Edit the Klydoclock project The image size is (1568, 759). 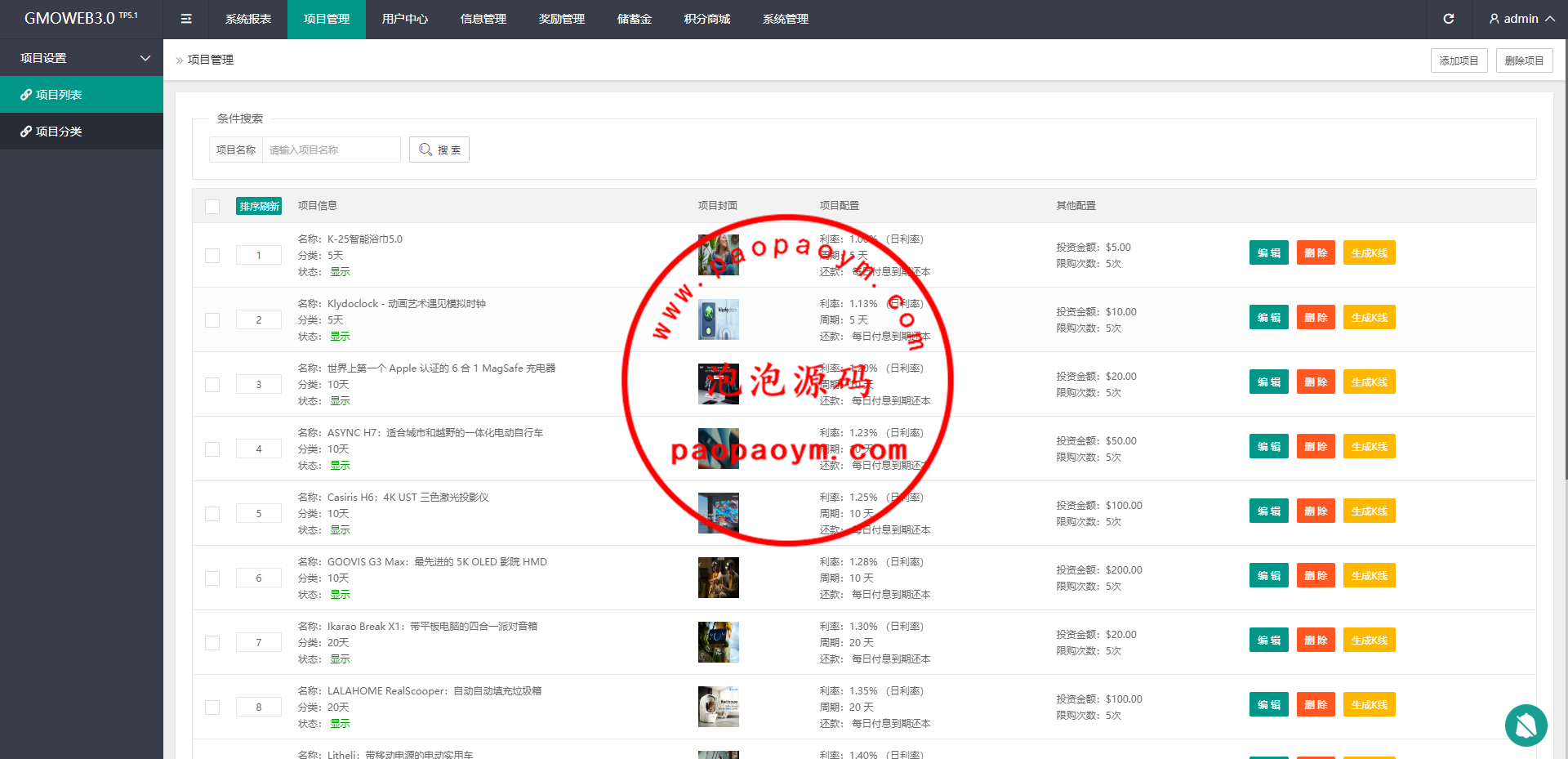[1269, 317]
